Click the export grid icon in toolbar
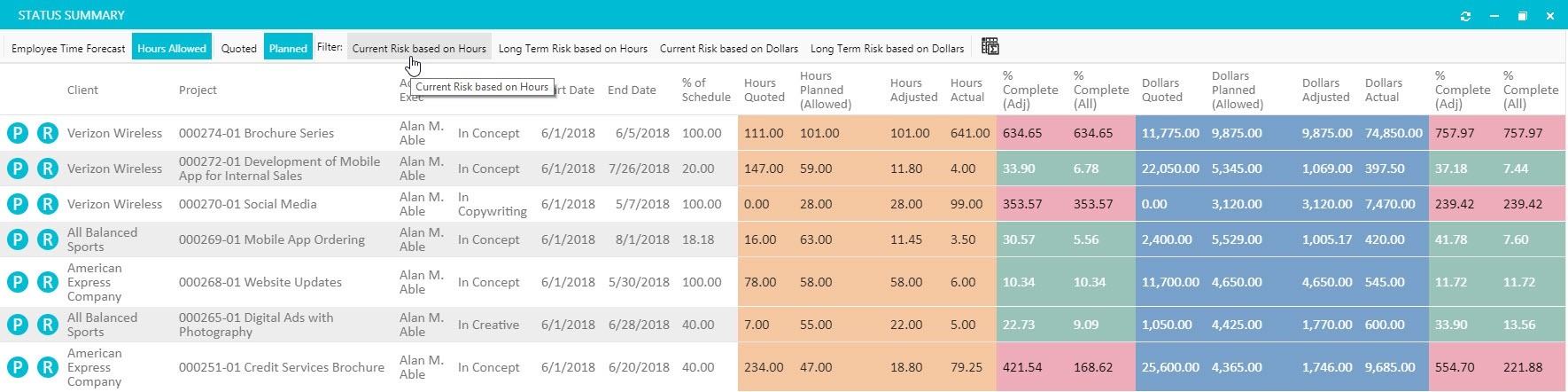This screenshot has height=392, width=1568. [990, 47]
